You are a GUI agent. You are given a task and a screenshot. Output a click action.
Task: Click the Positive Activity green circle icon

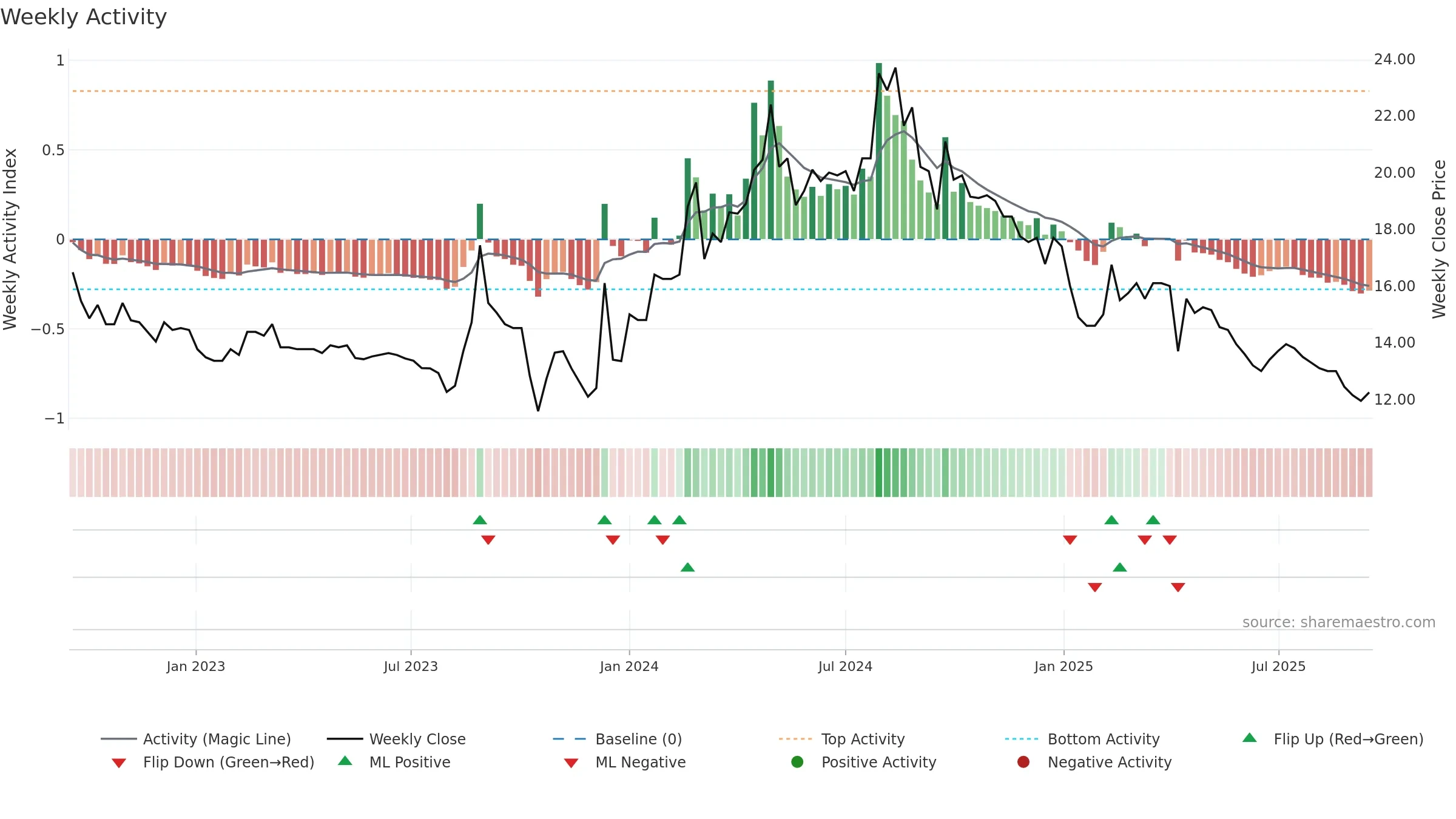point(797,761)
